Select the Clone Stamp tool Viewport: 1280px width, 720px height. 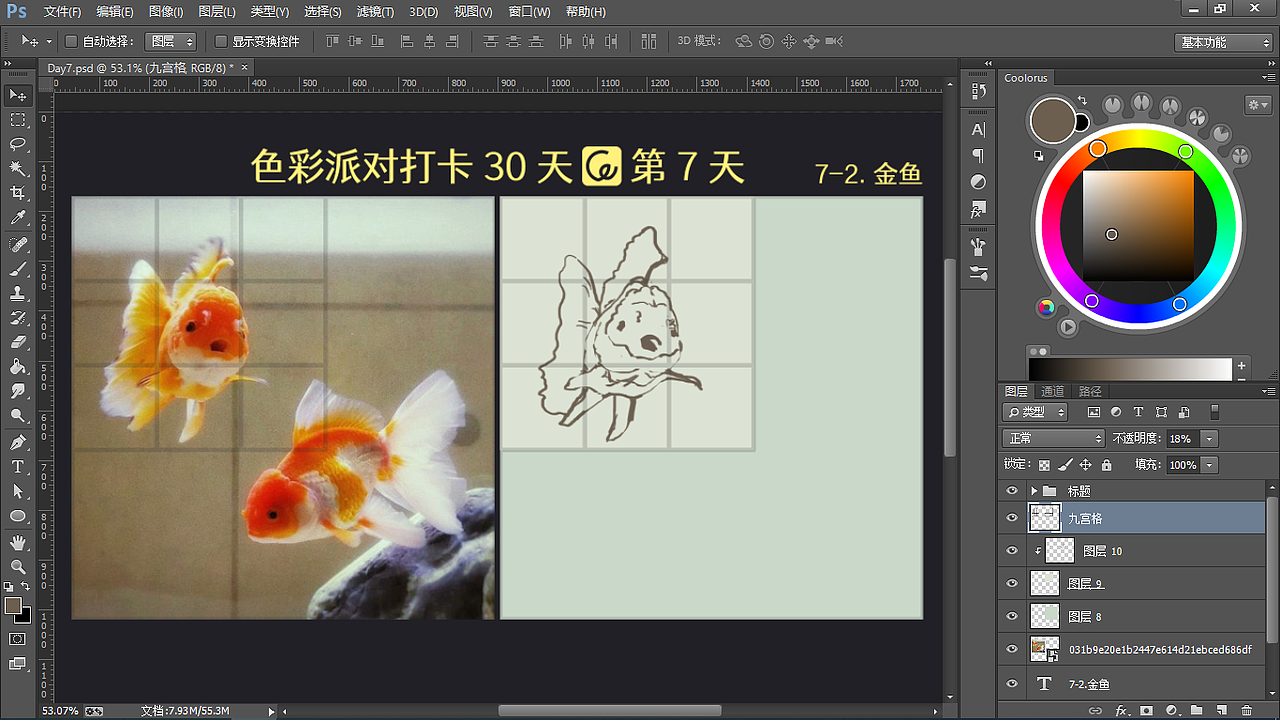tap(18, 294)
